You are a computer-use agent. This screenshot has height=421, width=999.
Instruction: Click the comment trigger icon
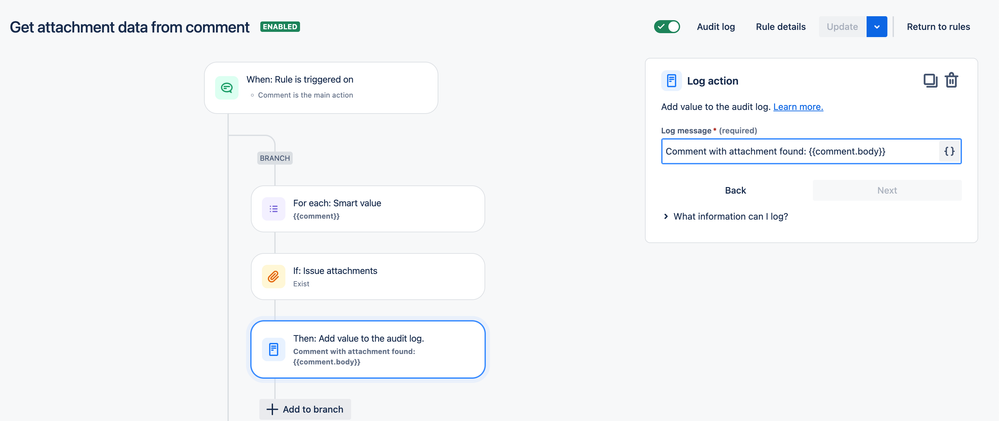point(227,88)
